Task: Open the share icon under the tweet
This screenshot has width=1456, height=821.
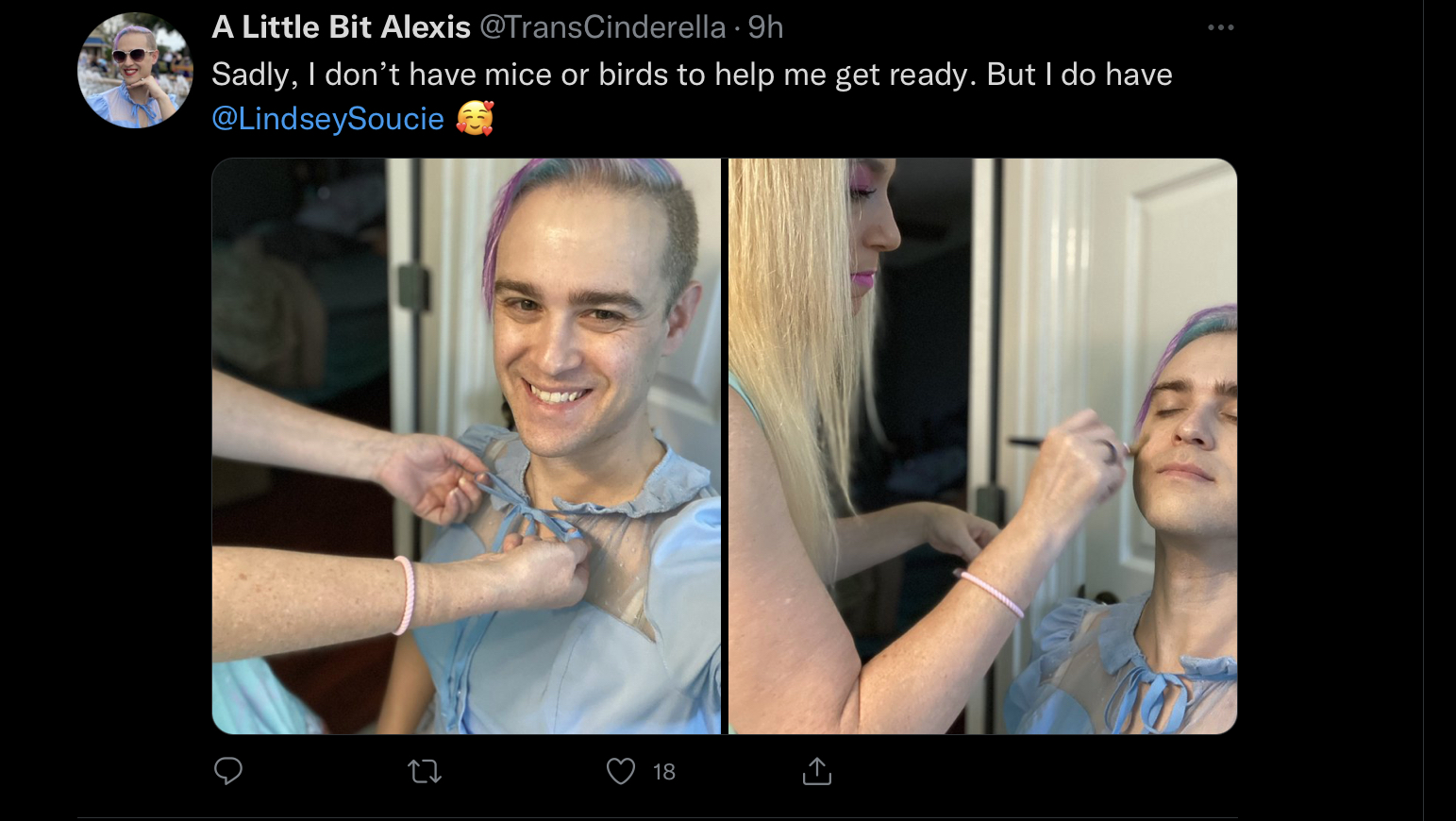Action: (x=817, y=771)
